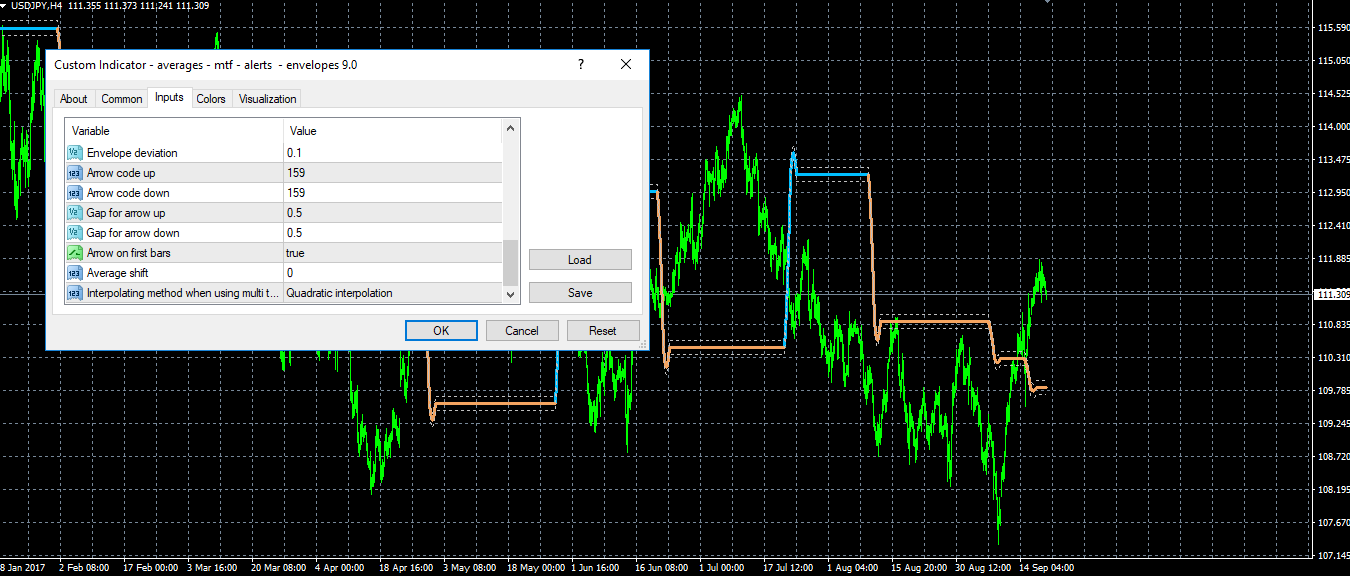Click the Reset button

point(603,331)
